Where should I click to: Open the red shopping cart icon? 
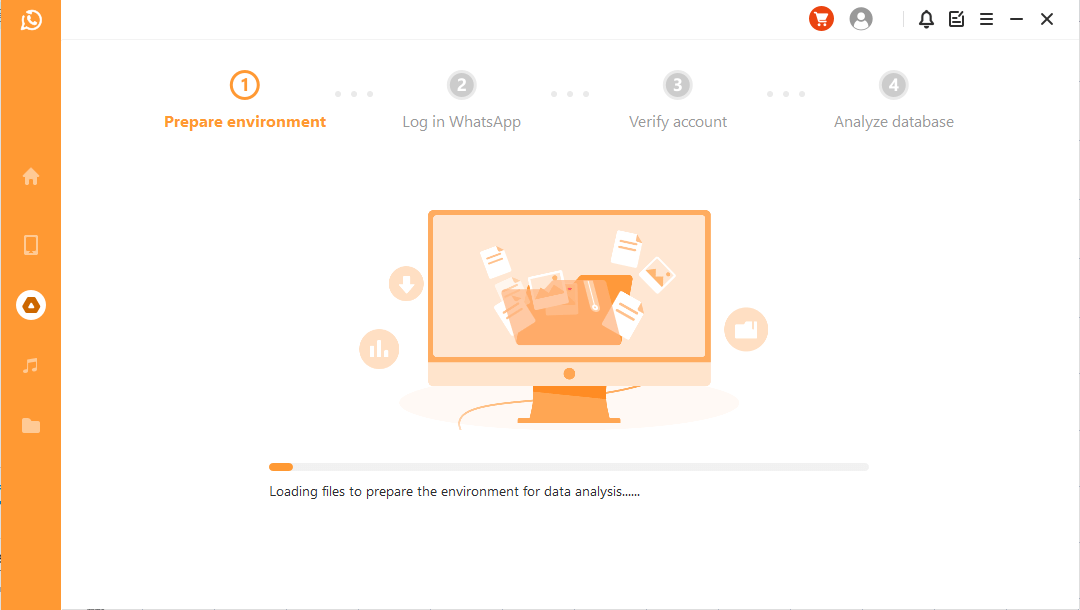click(x=821, y=19)
